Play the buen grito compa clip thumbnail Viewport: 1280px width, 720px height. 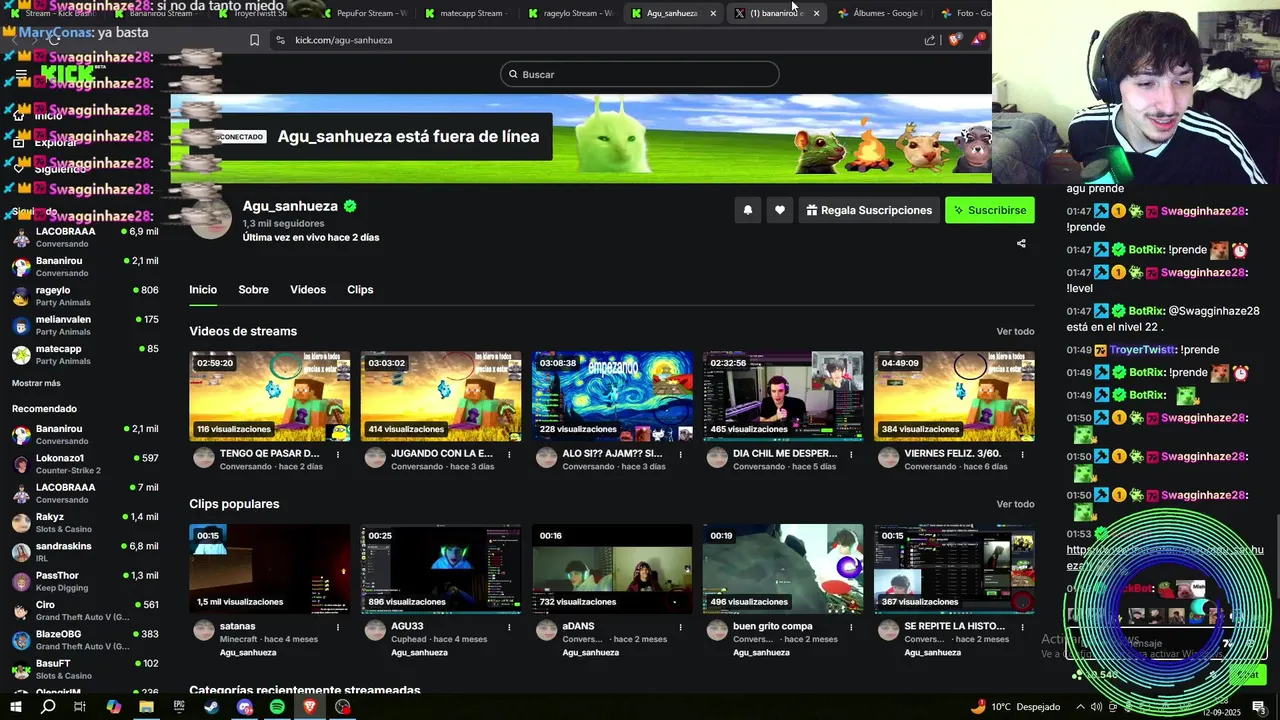pos(783,569)
